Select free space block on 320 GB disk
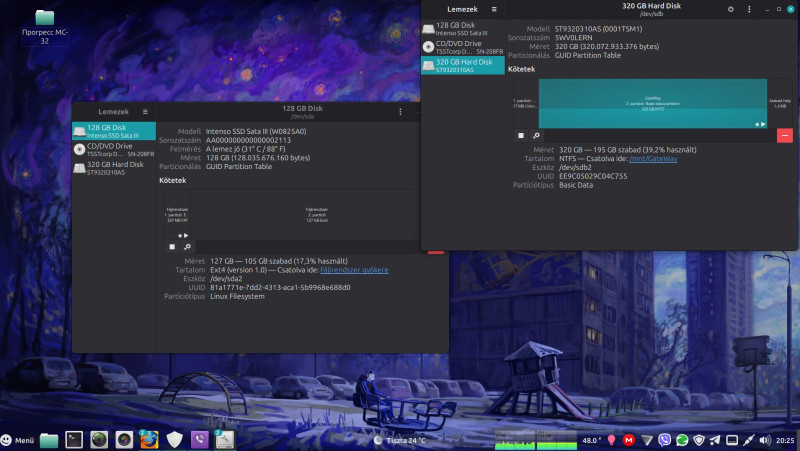The height and width of the screenshot is (451, 800). point(780,104)
